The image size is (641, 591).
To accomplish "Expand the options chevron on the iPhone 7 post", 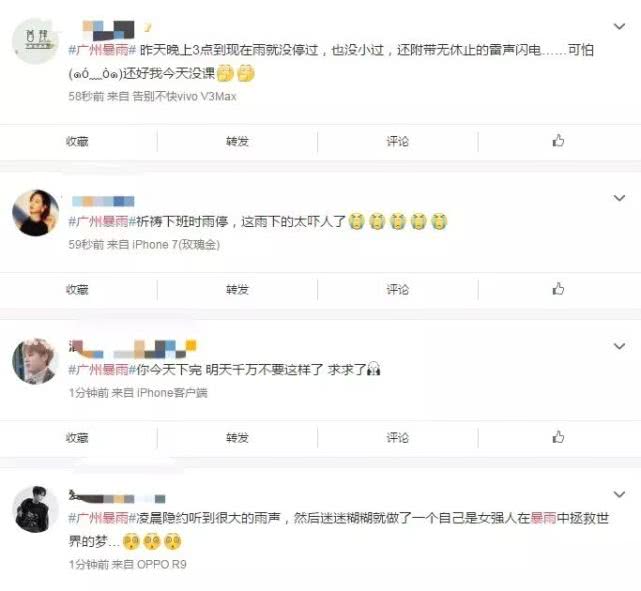I will 620,198.
